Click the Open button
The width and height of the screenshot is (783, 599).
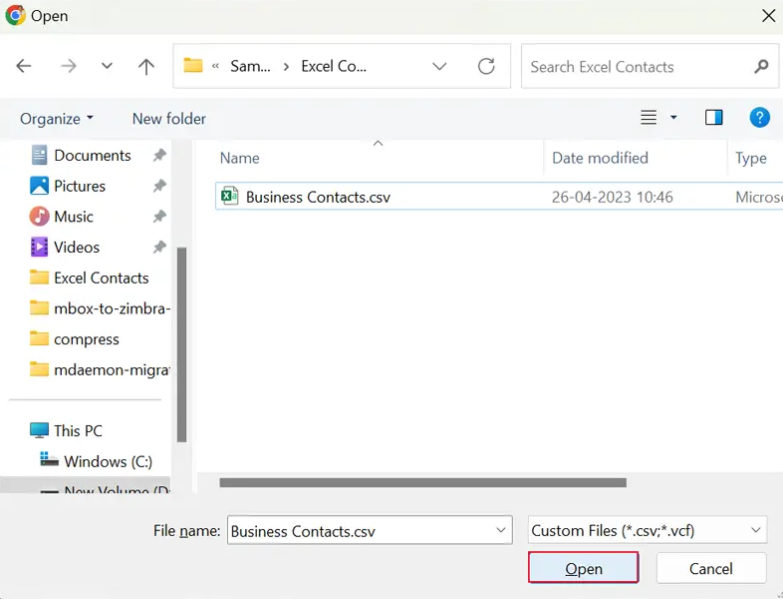pos(583,568)
